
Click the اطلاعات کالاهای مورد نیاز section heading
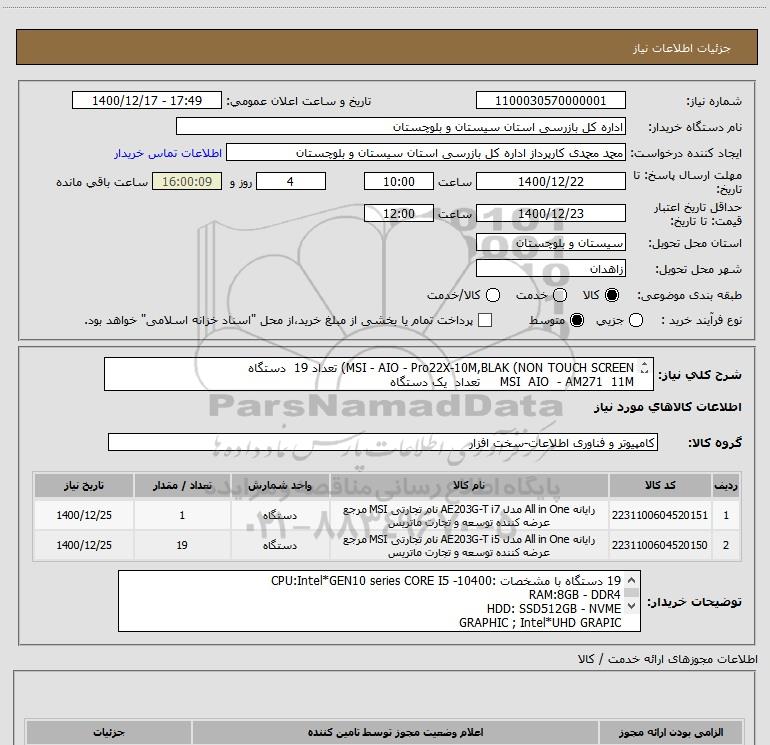click(x=667, y=407)
